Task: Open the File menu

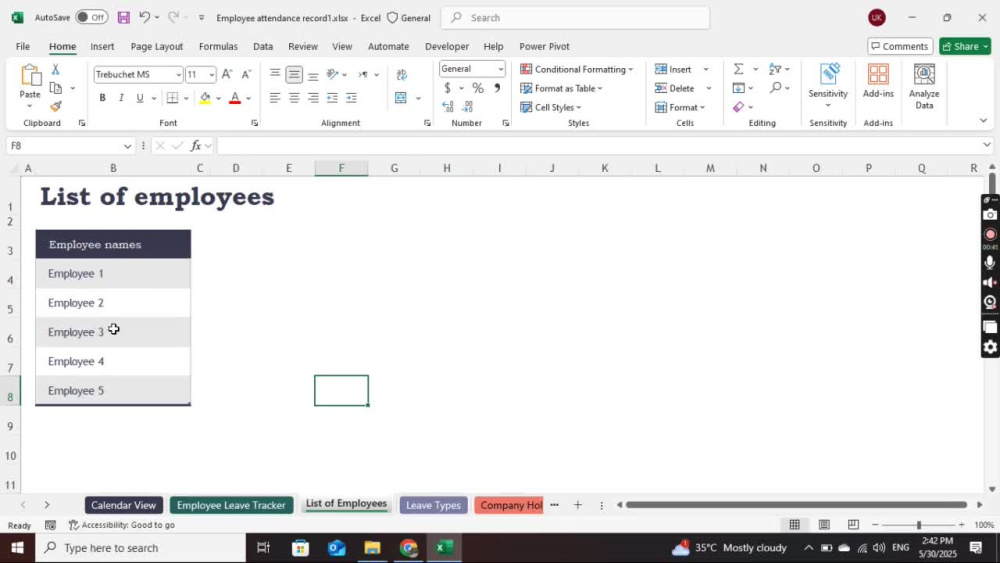Action: (23, 47)
